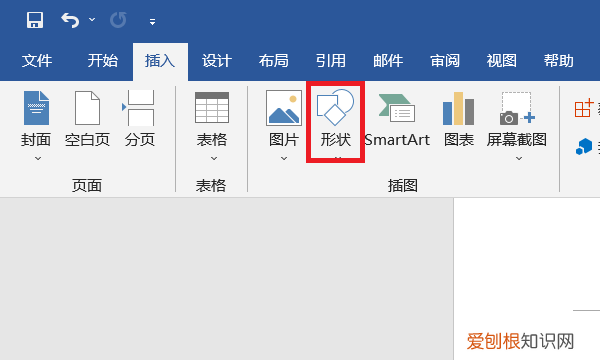Open the 邮件 tab
This screenshot has width=600, height=360.
[x=388, y=61]
